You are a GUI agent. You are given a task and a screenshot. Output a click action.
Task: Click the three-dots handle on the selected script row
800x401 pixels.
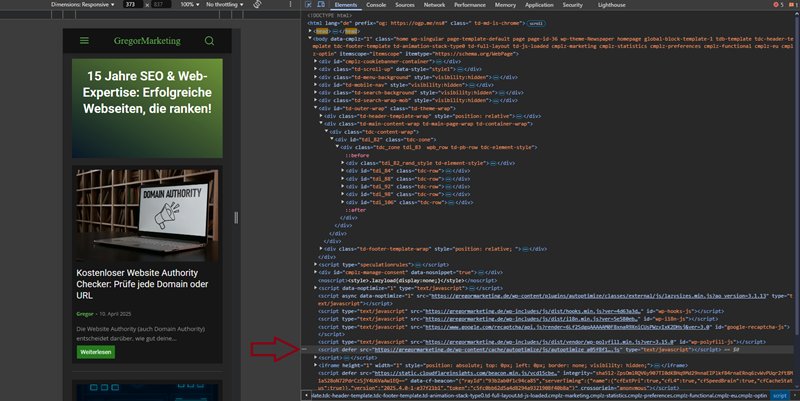(304, 349)
